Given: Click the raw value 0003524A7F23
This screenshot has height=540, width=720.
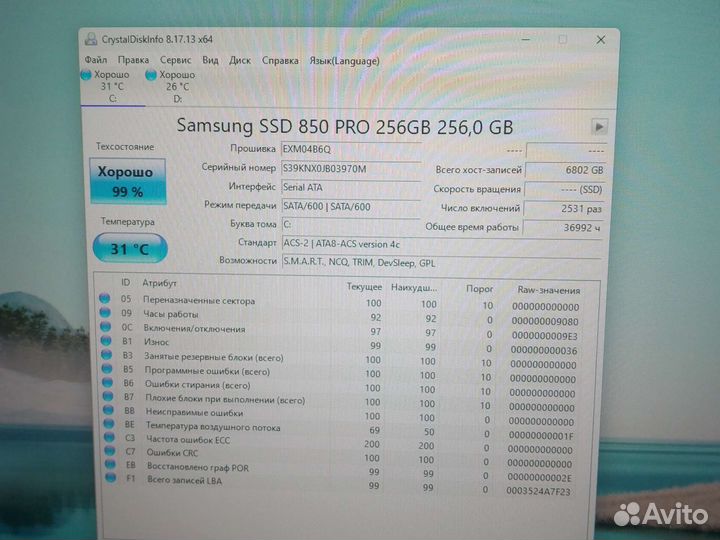Looking at the screenshot, I should pos(538,491).
